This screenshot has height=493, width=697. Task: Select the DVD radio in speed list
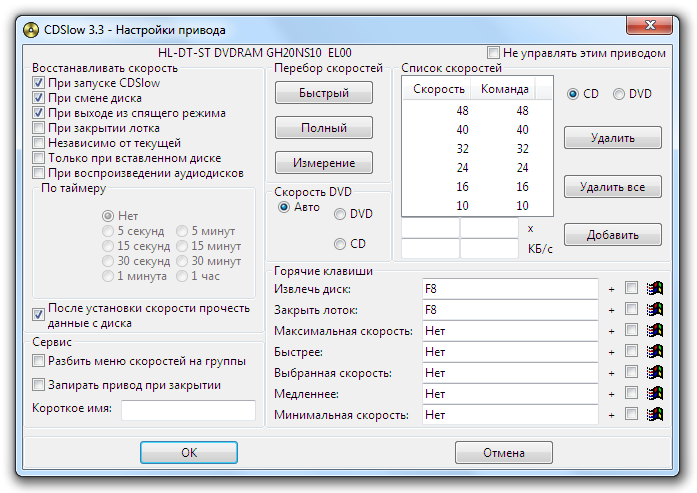(619, 94)
